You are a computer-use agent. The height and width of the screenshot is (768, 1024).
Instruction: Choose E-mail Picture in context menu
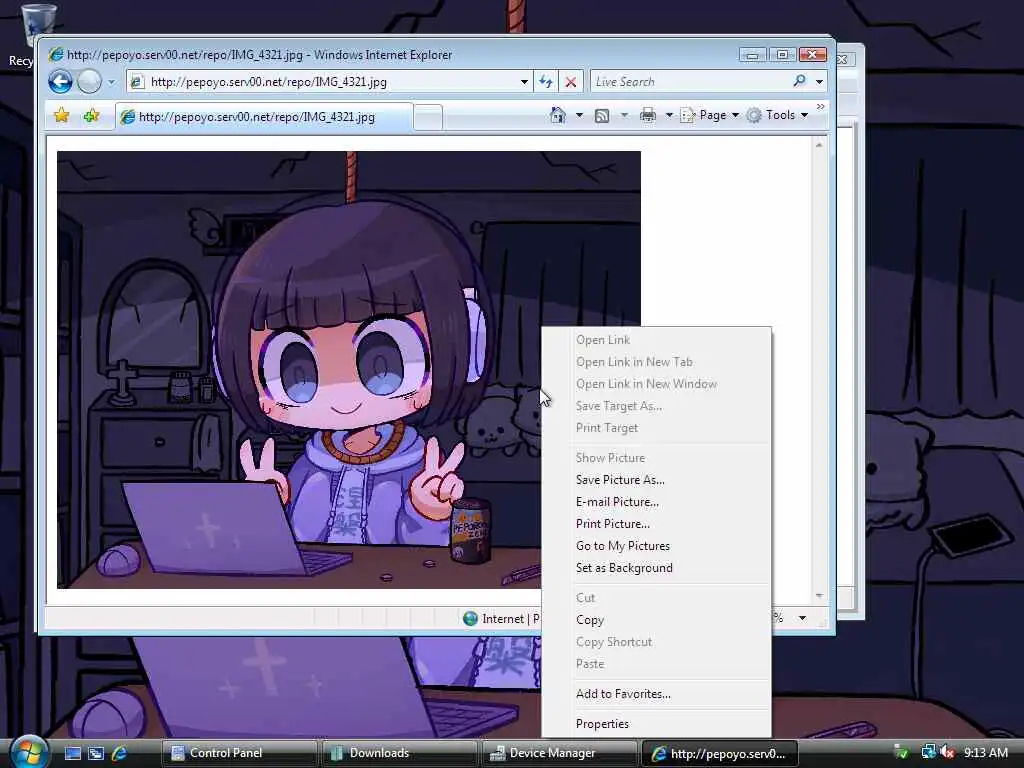617,502
